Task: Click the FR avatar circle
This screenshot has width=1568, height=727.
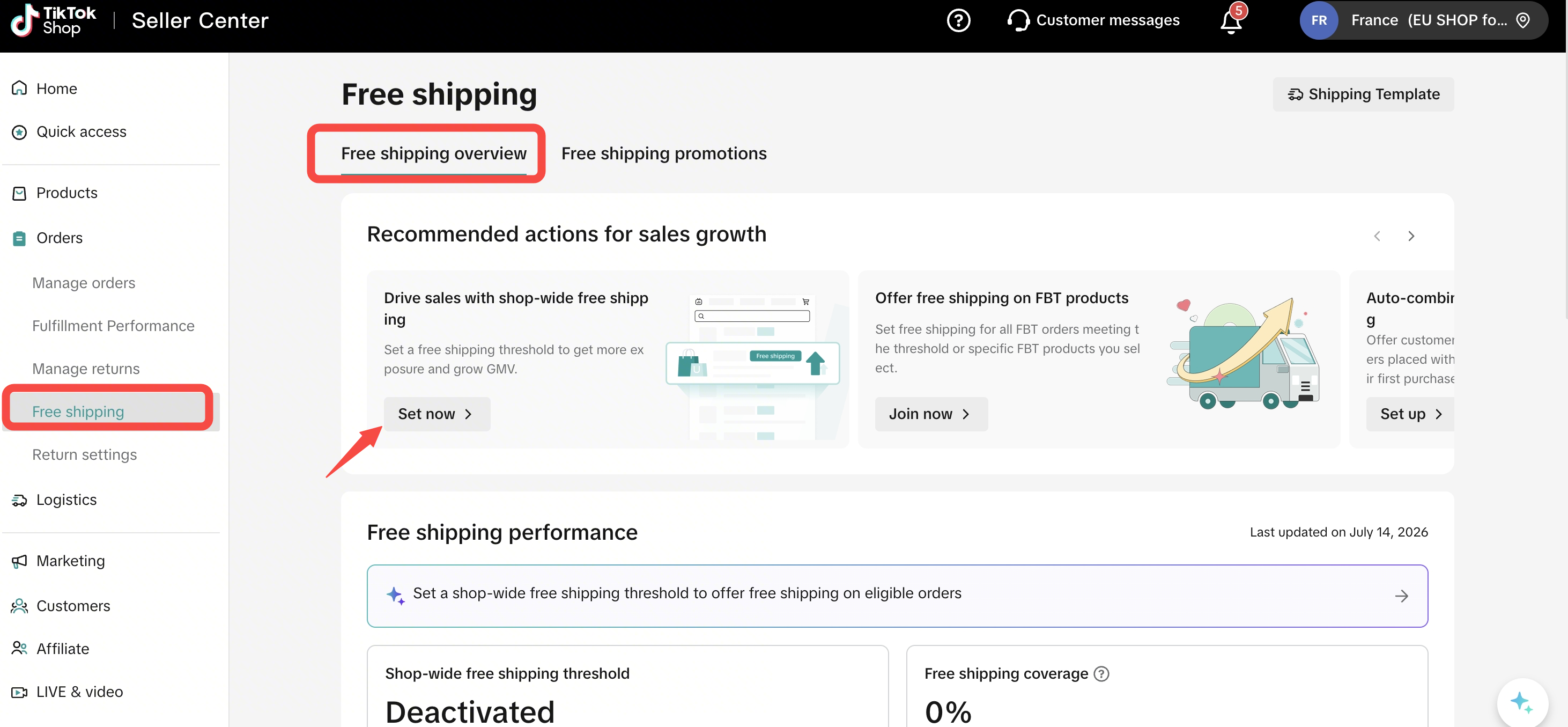Action: (x=1319, y=20)
